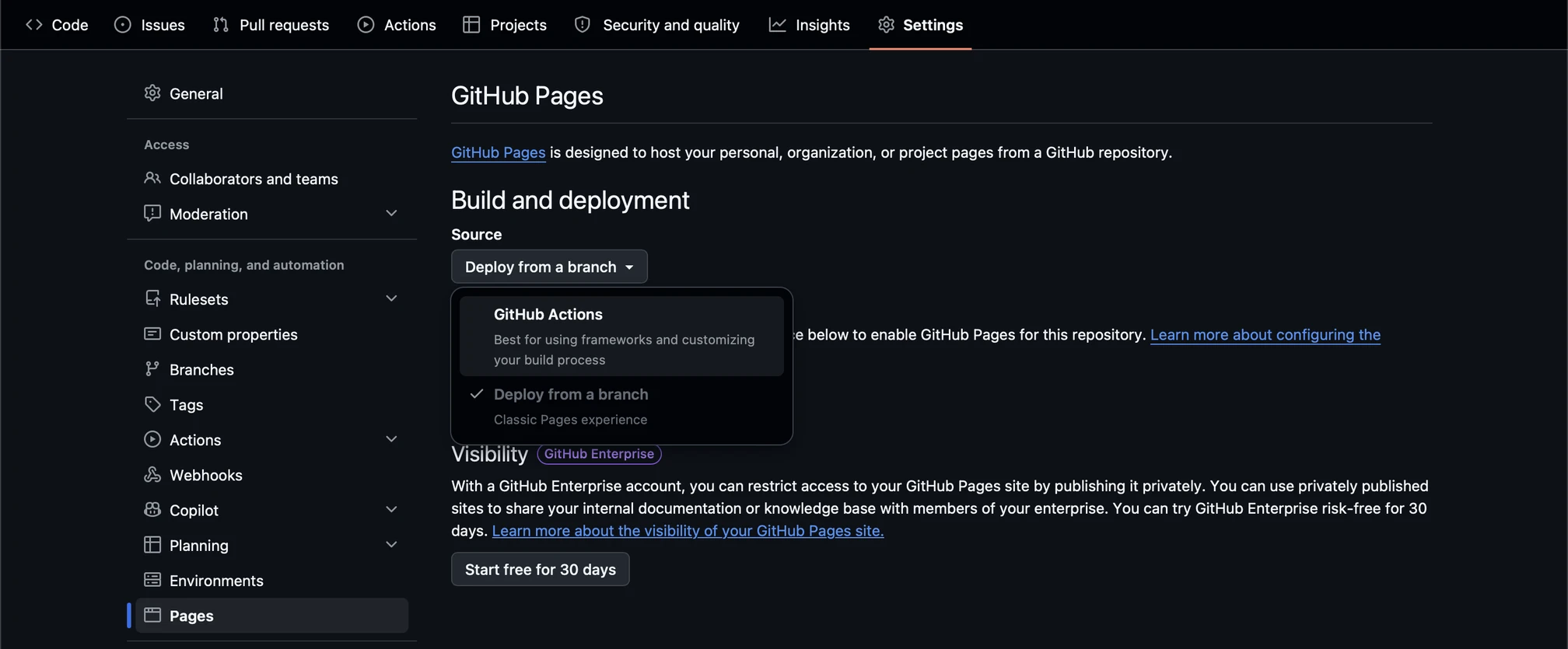Click the Code tab brackets icon
The width and height of the screenshot is (1568, 649).
(33, 25)
